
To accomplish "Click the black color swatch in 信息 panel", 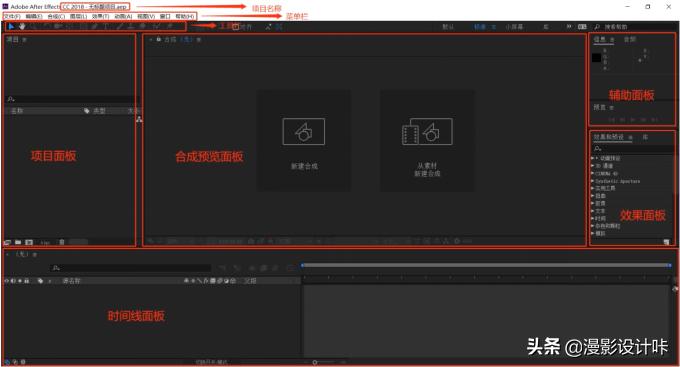I will tap(597, 58).
